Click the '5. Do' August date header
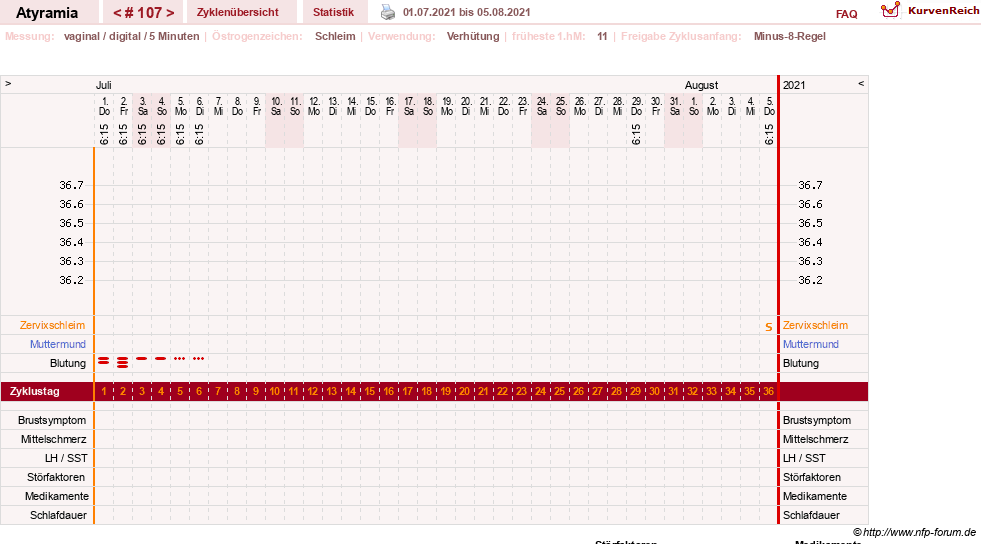The image size is (981, 544). coord(769,106)
